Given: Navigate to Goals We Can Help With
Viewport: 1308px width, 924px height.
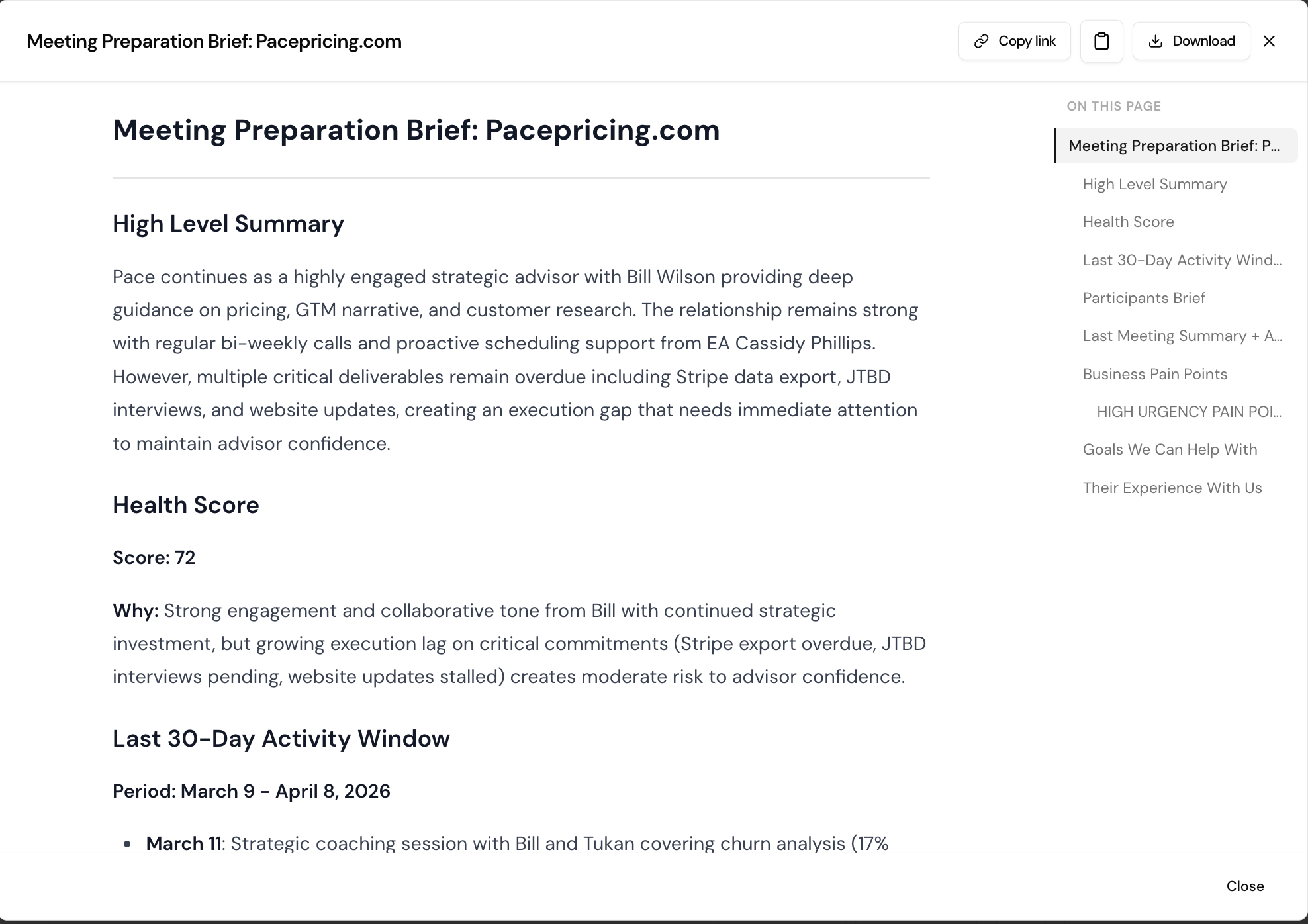Looking at the screenshot, I should pos(1170,449).
